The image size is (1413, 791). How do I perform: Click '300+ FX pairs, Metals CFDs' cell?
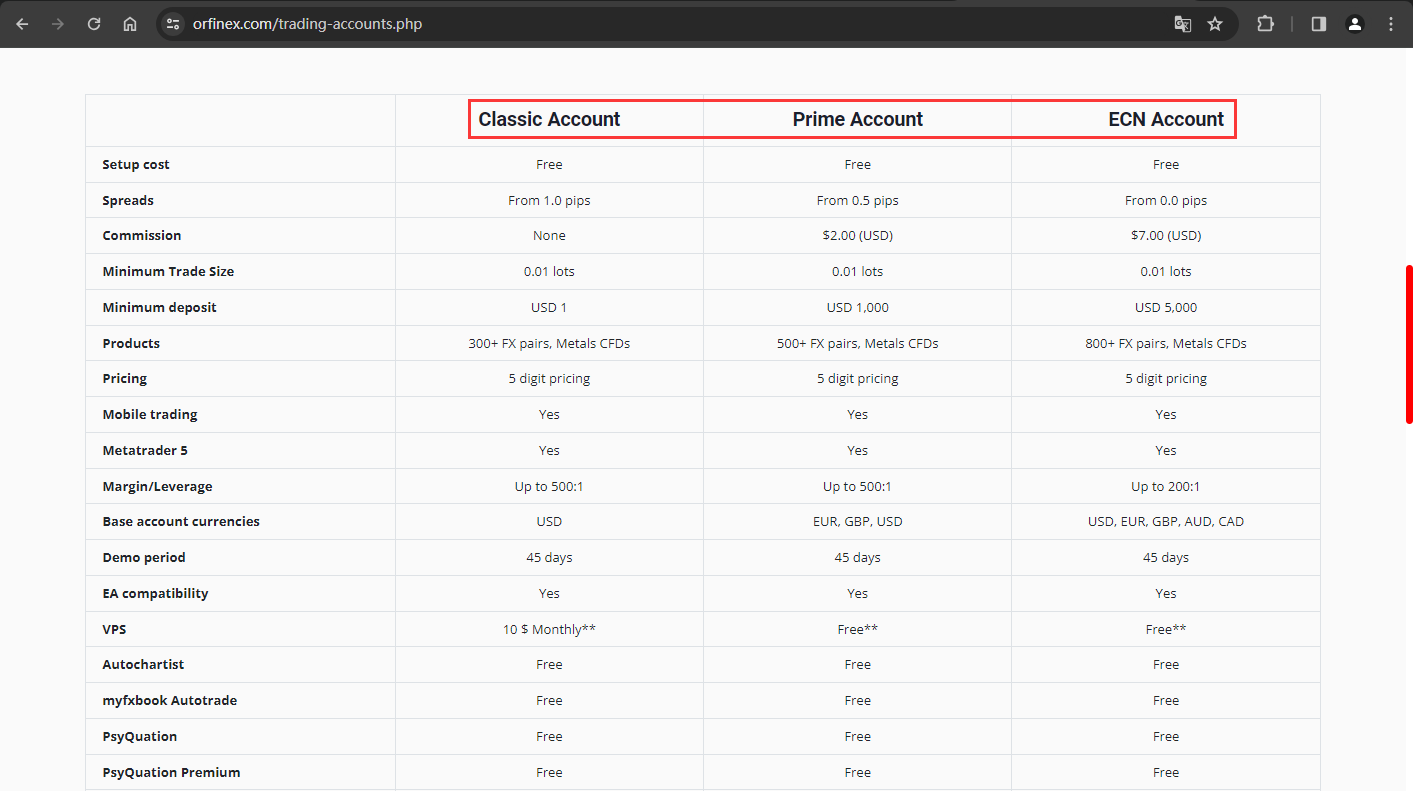pyautogui.click(x=549, y=343)
